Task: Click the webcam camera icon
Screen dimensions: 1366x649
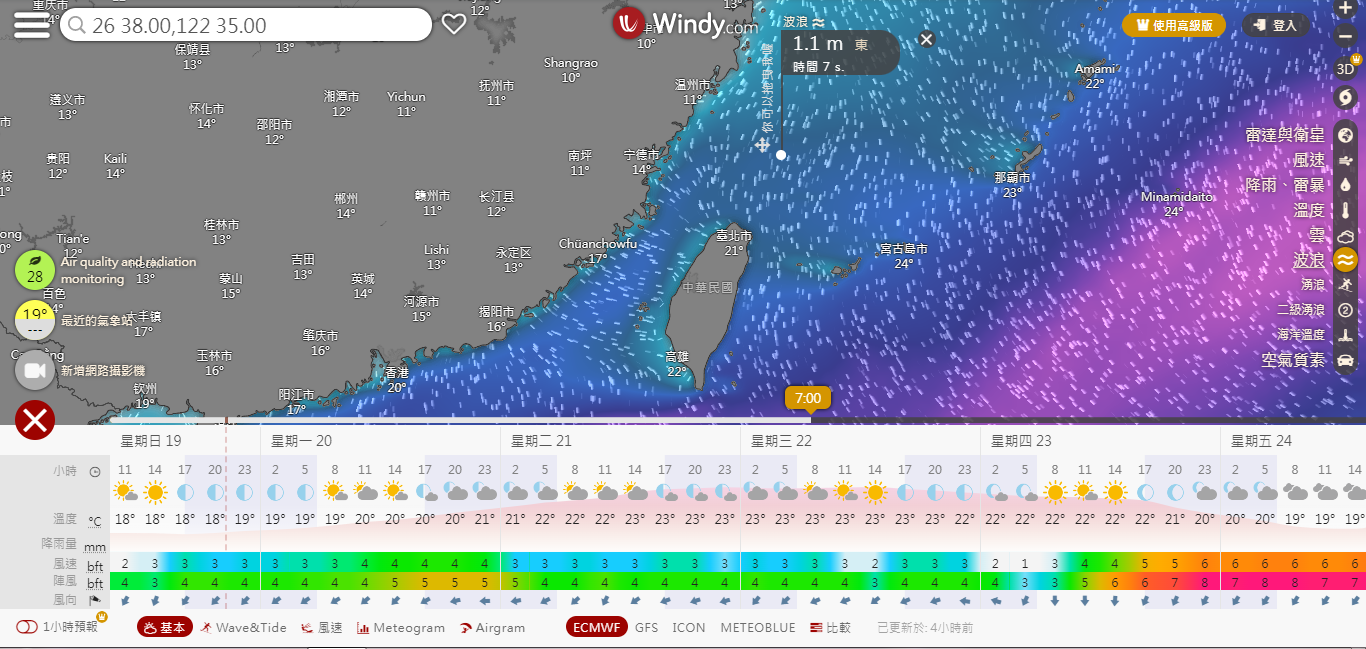Action: [x=35, y=370]
